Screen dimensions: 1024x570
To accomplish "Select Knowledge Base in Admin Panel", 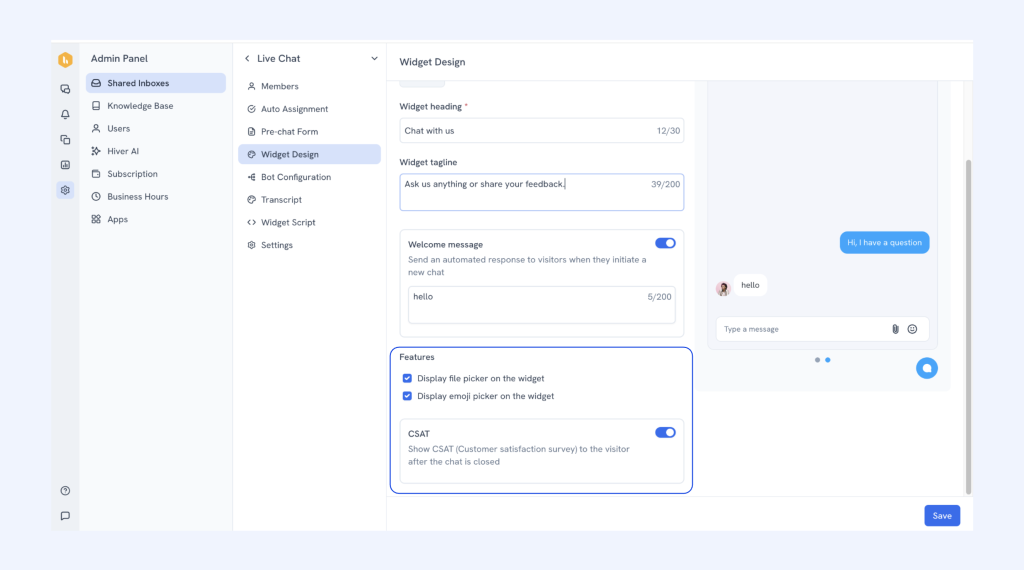I will [x=139, y=106].
